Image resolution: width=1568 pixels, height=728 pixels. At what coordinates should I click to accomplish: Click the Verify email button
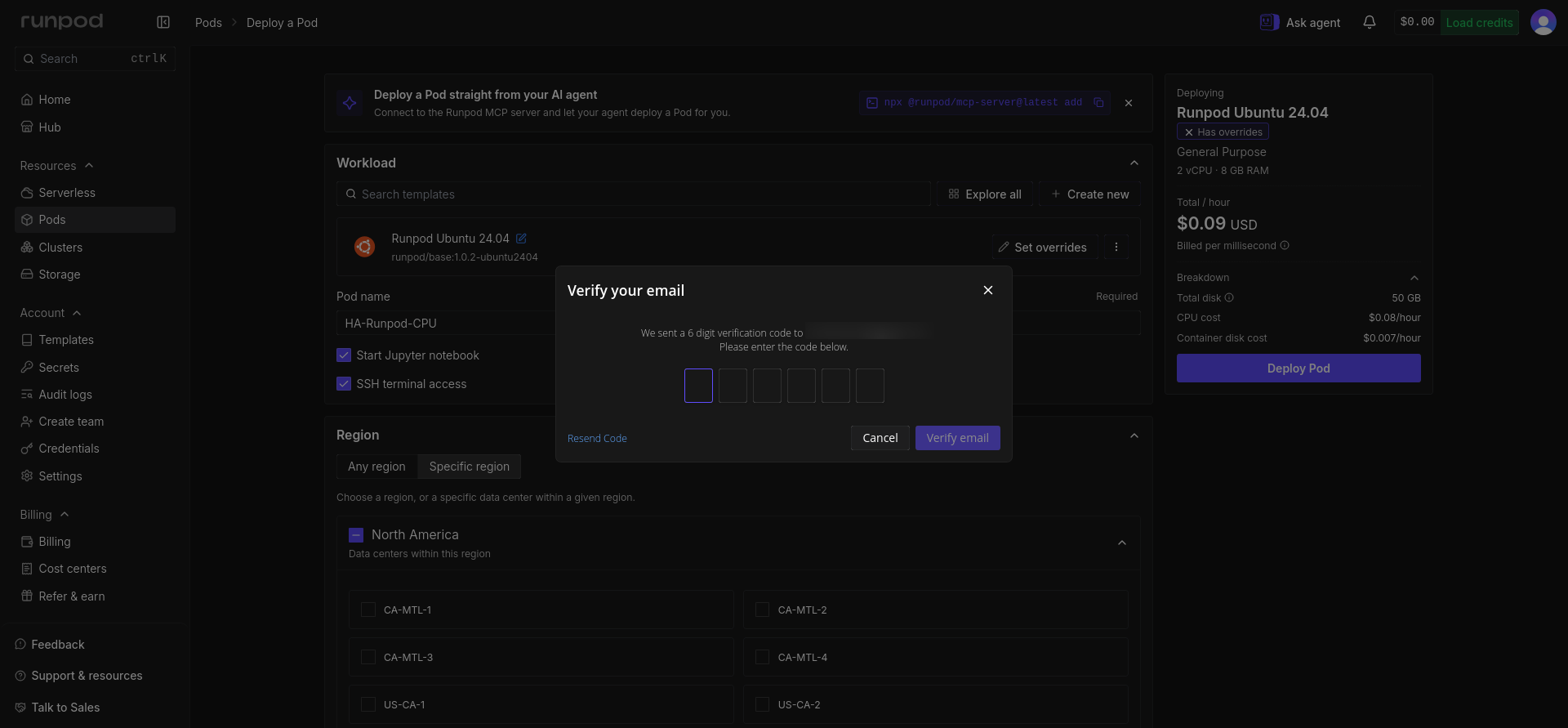(x=957, y=438)
